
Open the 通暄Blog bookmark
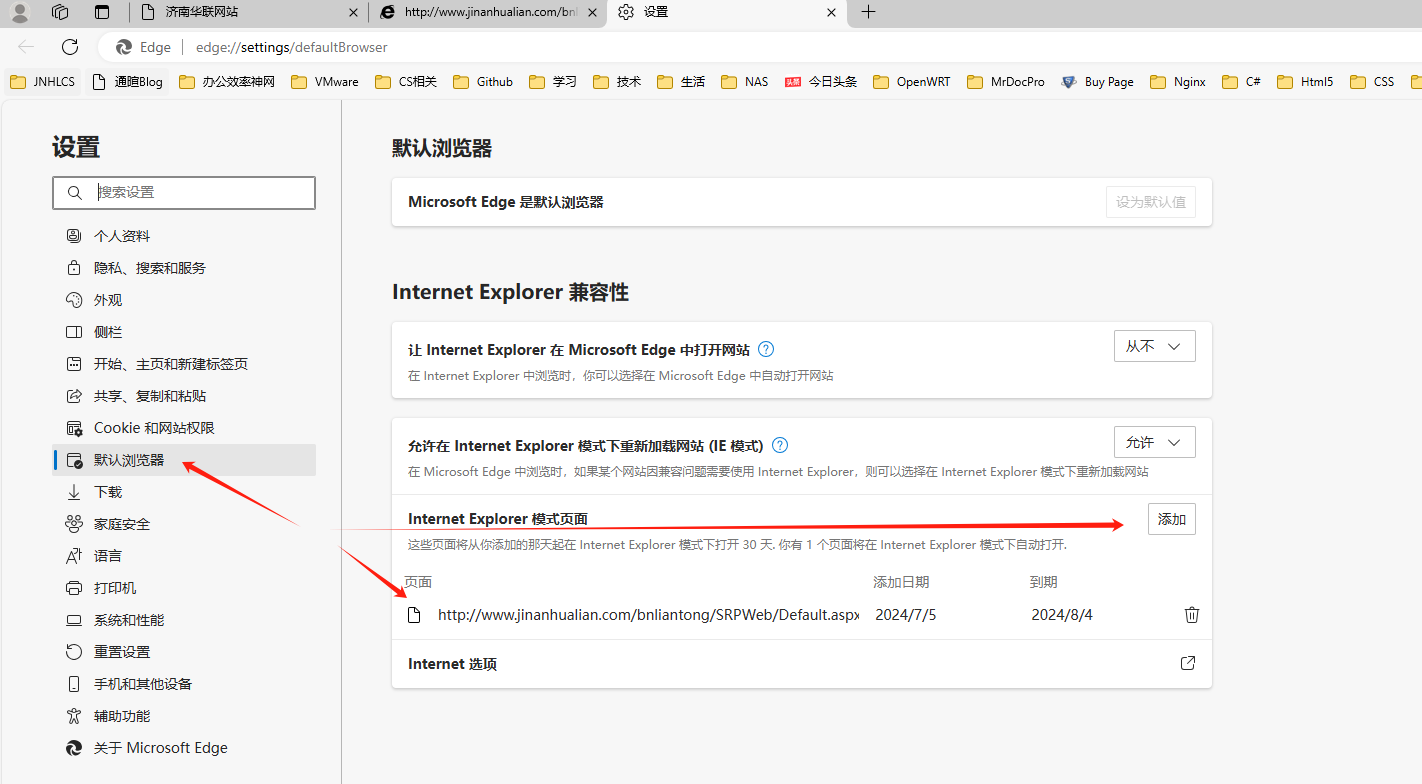pos(127,82)
